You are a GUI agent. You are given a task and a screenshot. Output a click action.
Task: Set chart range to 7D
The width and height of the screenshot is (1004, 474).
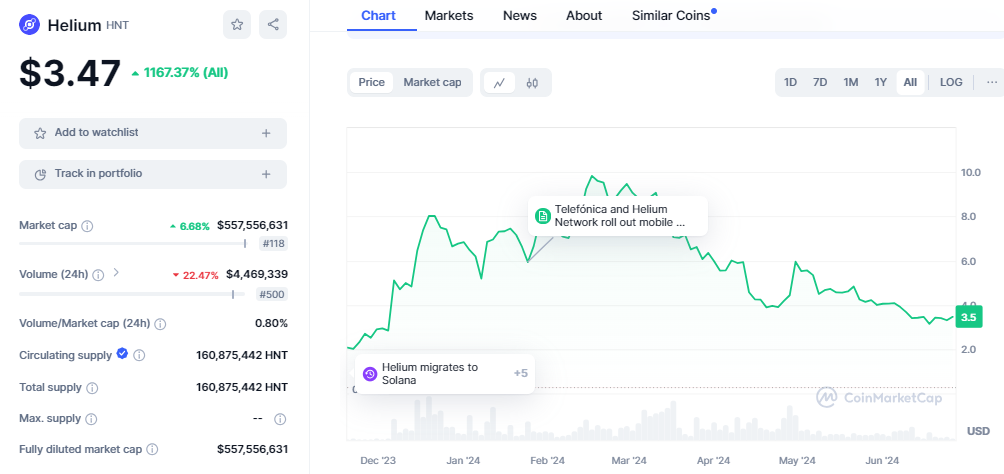[820, 82]
